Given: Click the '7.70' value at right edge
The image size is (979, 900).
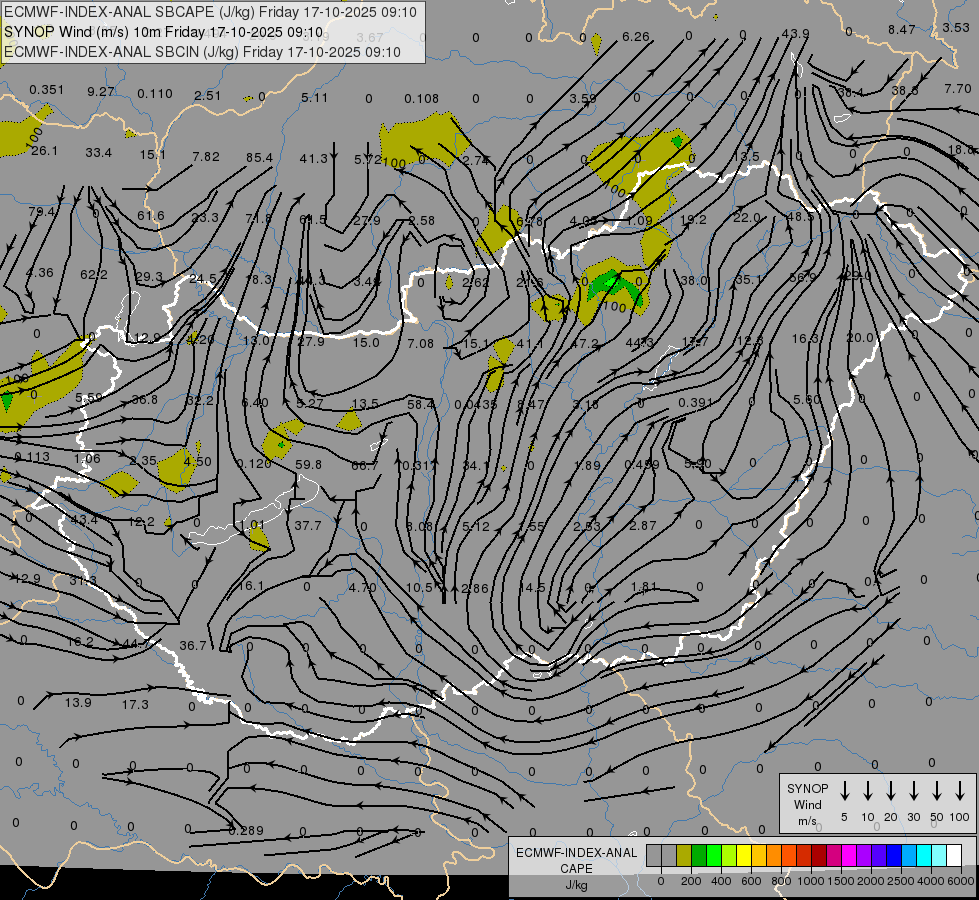Looking at the screenshot, I should [x=958, y=89].
